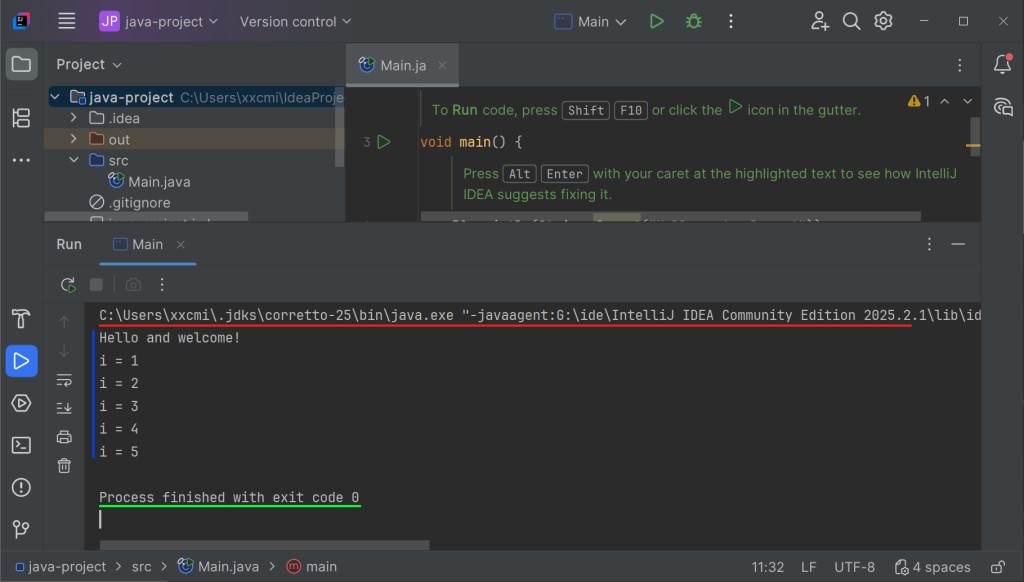Viewport: 1024px width, 582px height.
Task: Open the Version control dropdown
Action: pos(296,21)
